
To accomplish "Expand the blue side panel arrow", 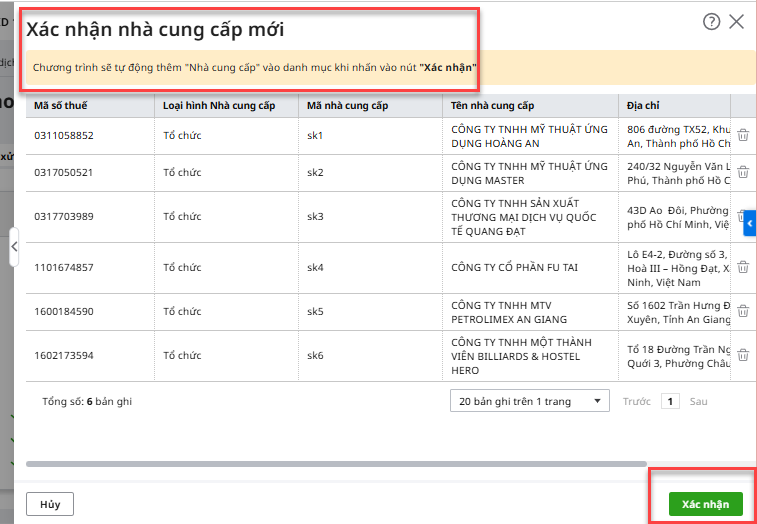I will tap(750, 225).
